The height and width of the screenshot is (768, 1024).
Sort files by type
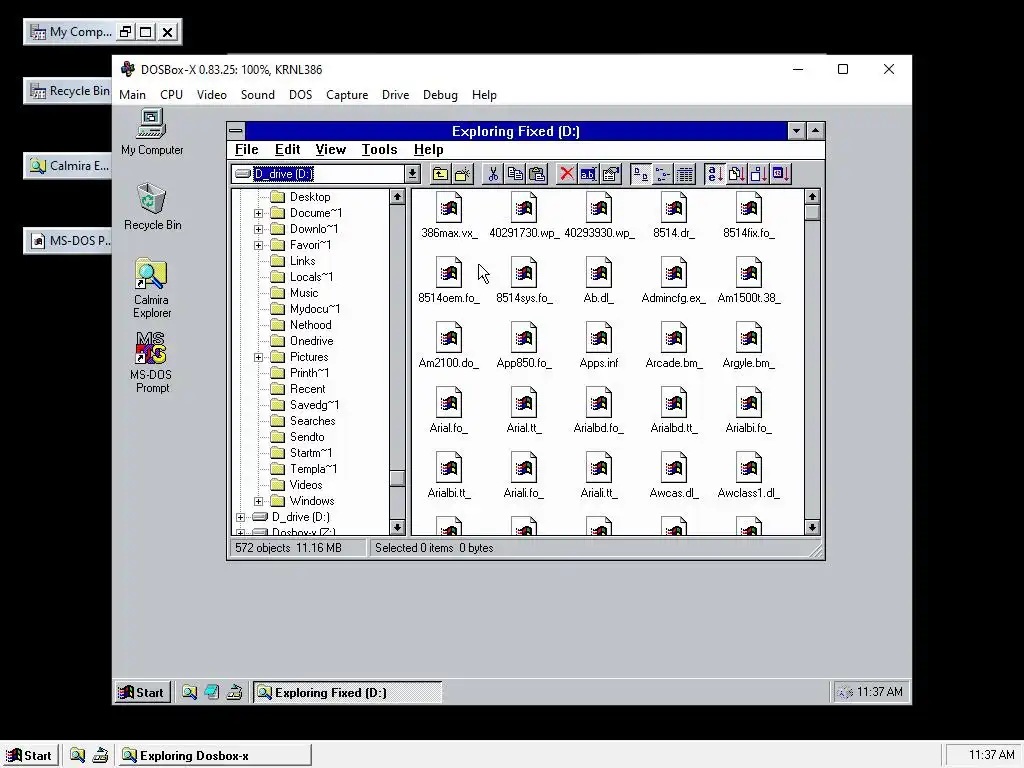pyautogui.click(x=737, y=174)
